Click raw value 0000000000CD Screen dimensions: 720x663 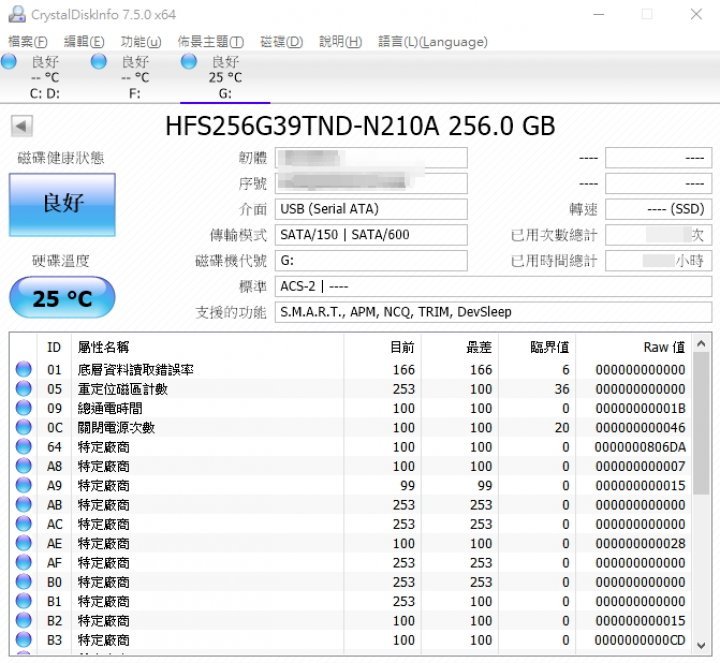[640, 640]
